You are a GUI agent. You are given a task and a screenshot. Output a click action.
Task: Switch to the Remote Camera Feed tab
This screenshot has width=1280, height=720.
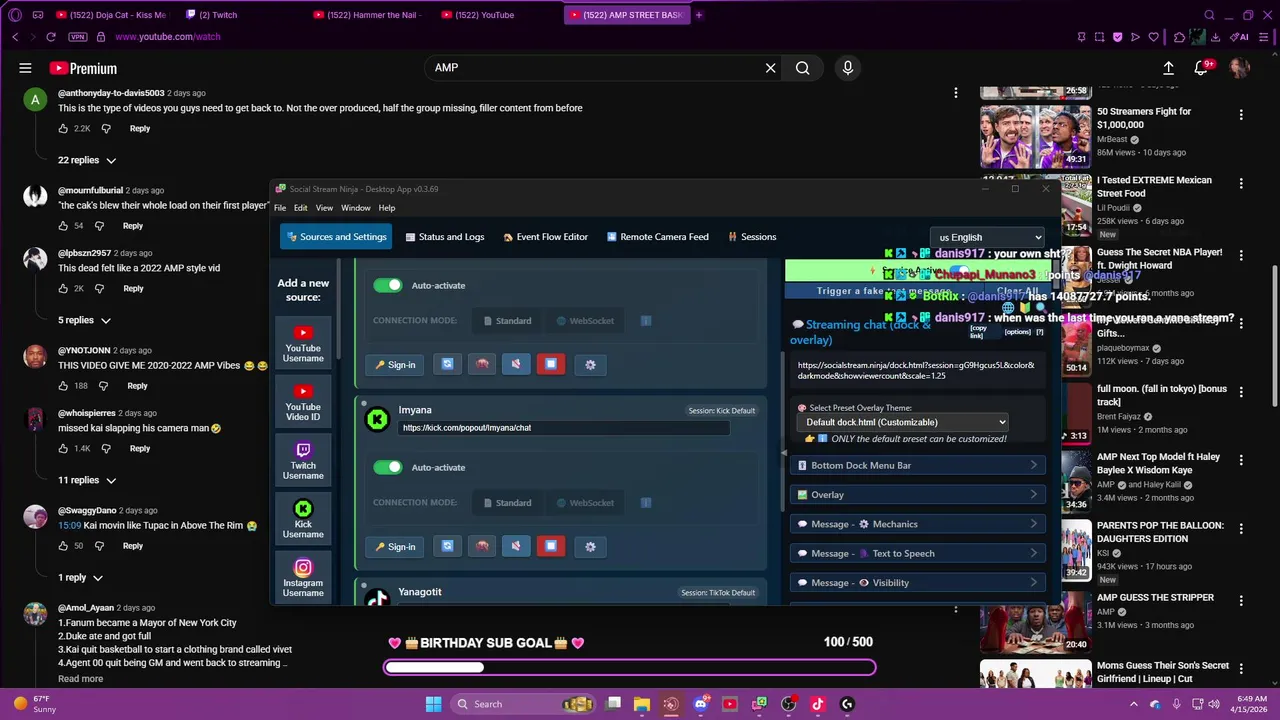coord(657,237)
